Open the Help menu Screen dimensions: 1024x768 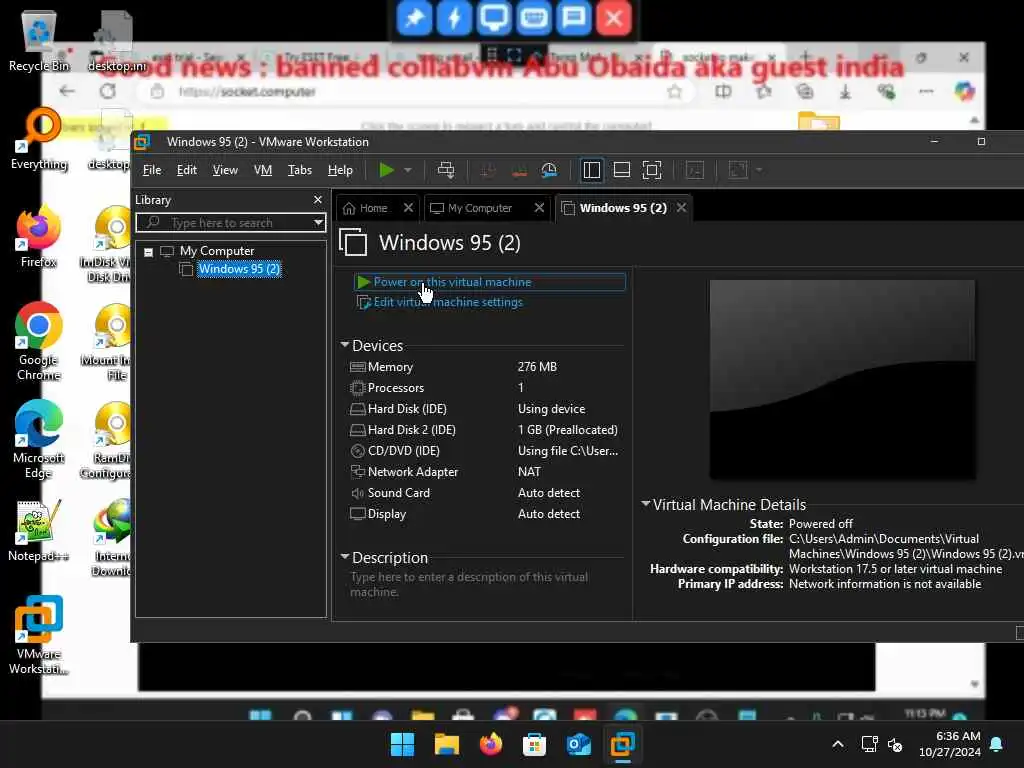pos(340,170)
